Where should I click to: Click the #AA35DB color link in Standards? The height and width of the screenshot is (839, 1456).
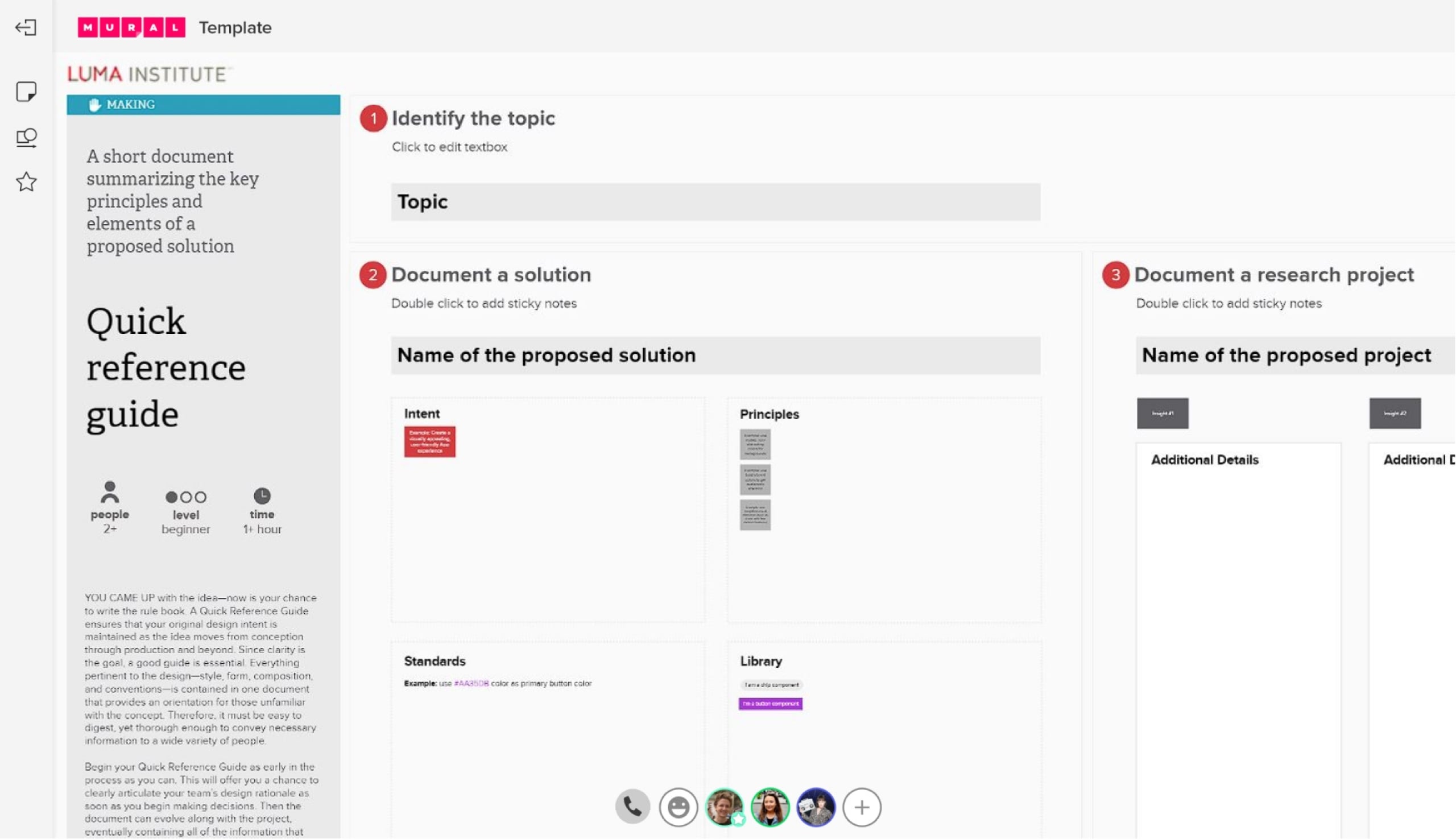coord(471,683)
